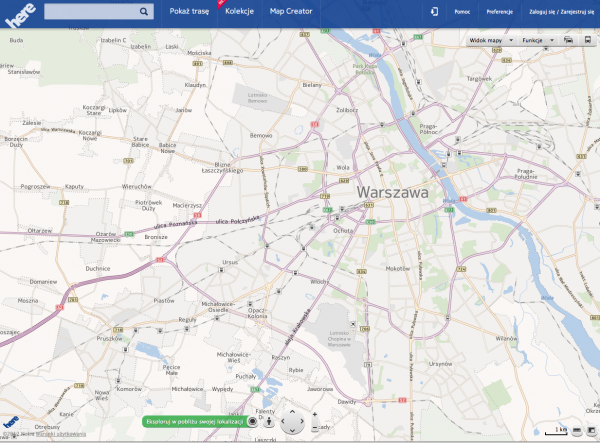This screenshot has height=443, width=600.
Task: Toggle the public transport bus icon
Action: 586,41
